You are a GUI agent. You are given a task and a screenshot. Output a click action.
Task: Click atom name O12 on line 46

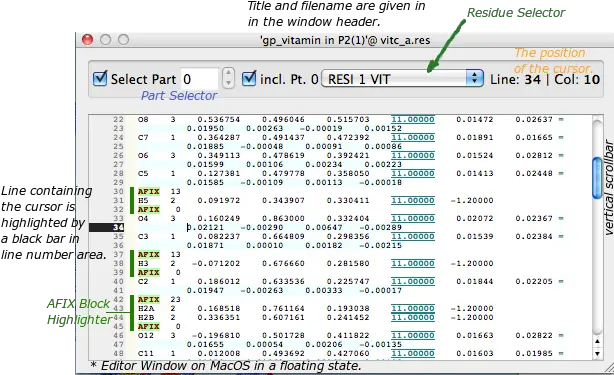pyautogui.click(x=146, y=335)
